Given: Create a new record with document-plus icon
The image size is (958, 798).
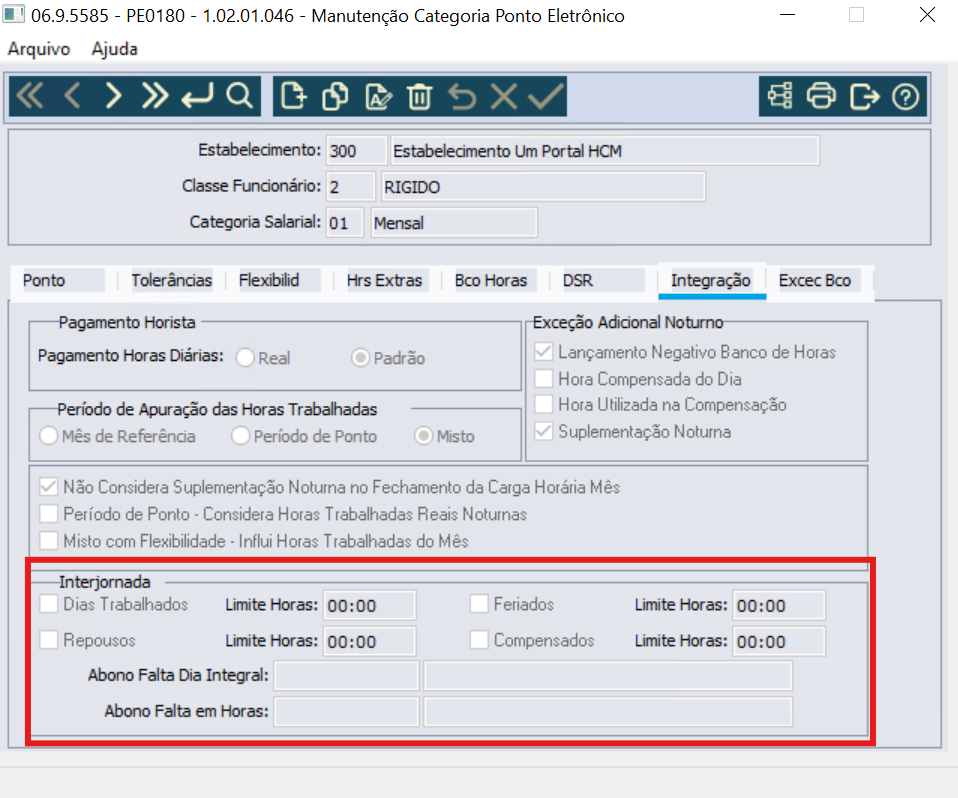Looking at the screenshot, I should click(x=293, y=96).
